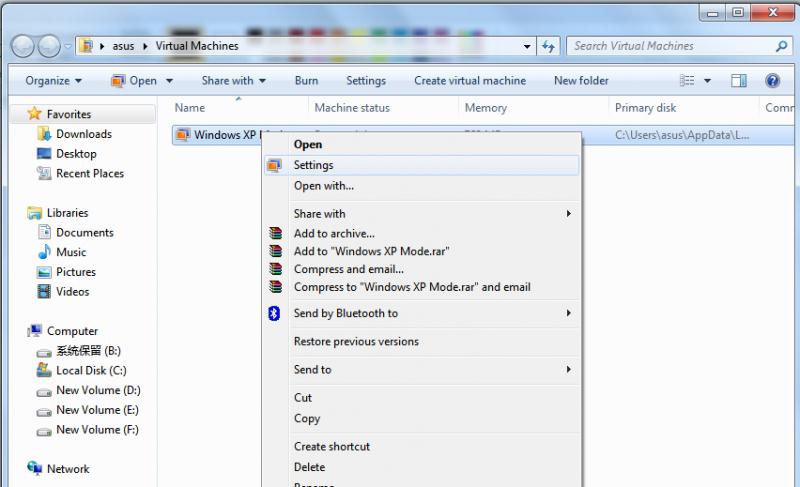
Task: Click the Refresh button next to the address bar
Action: pos(548,46)
